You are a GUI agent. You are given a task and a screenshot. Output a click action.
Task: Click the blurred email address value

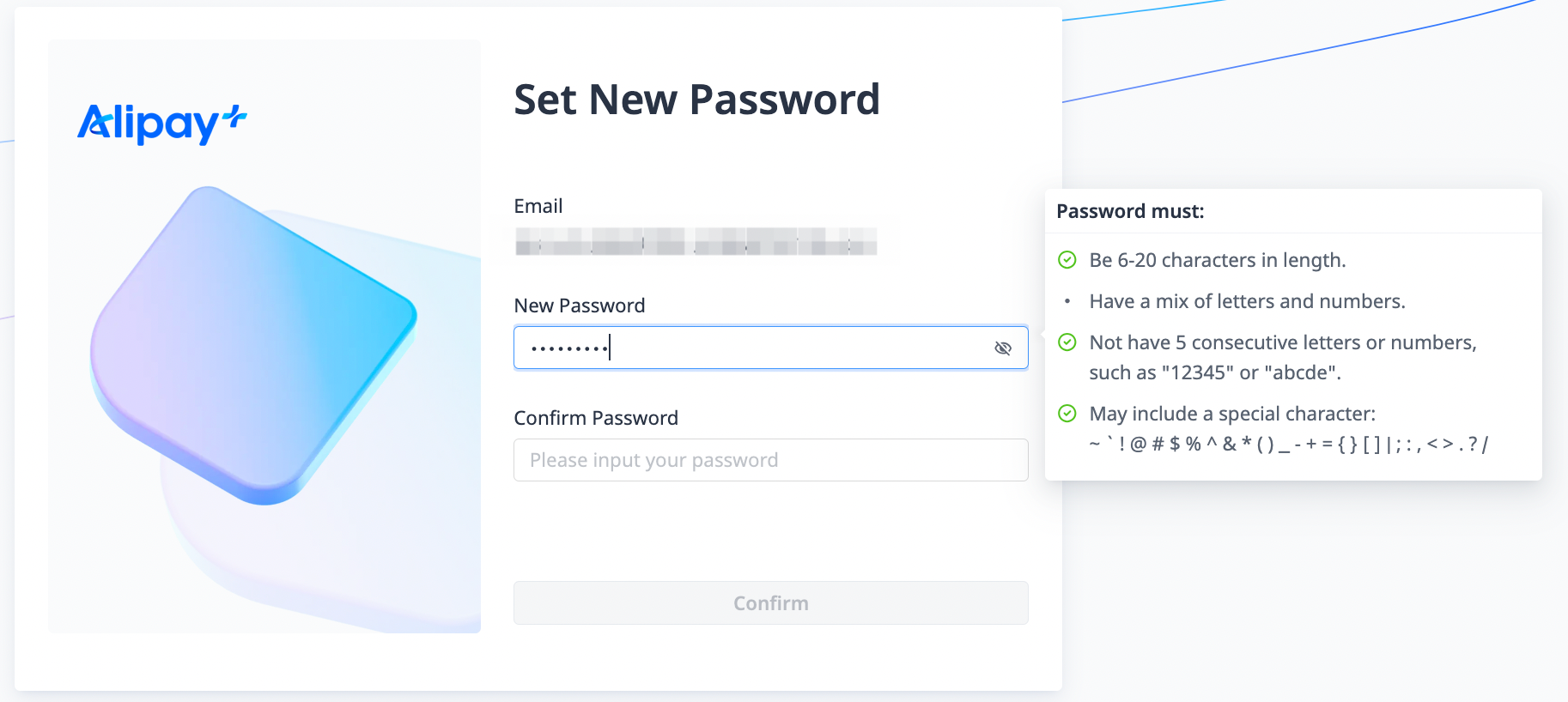pos(696,241)
